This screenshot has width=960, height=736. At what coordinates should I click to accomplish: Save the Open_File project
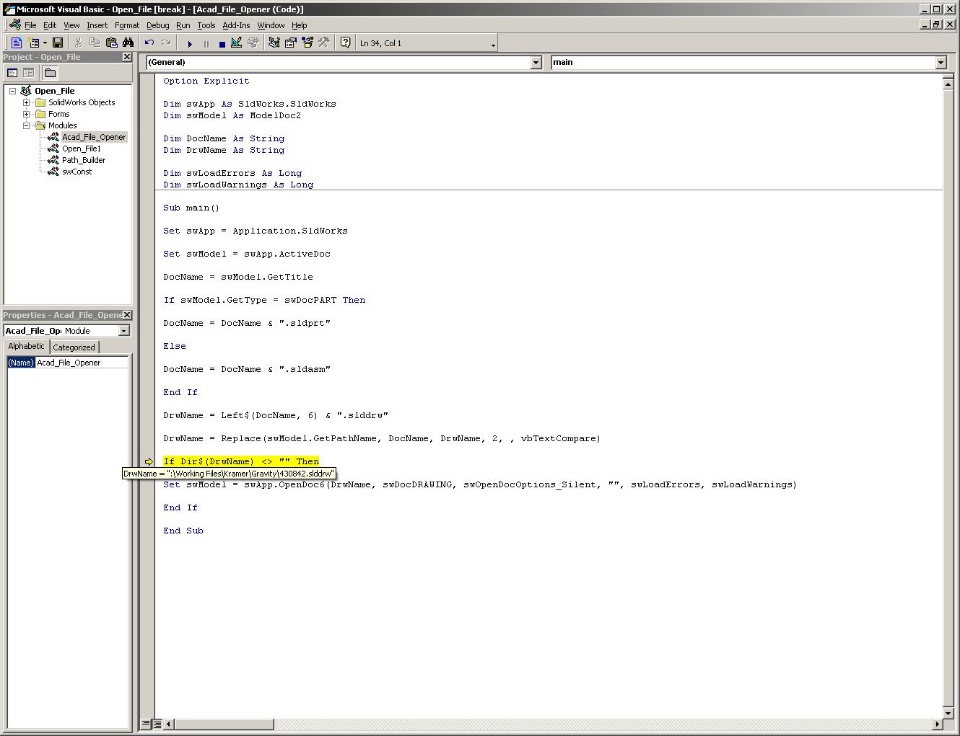point(58,43)
